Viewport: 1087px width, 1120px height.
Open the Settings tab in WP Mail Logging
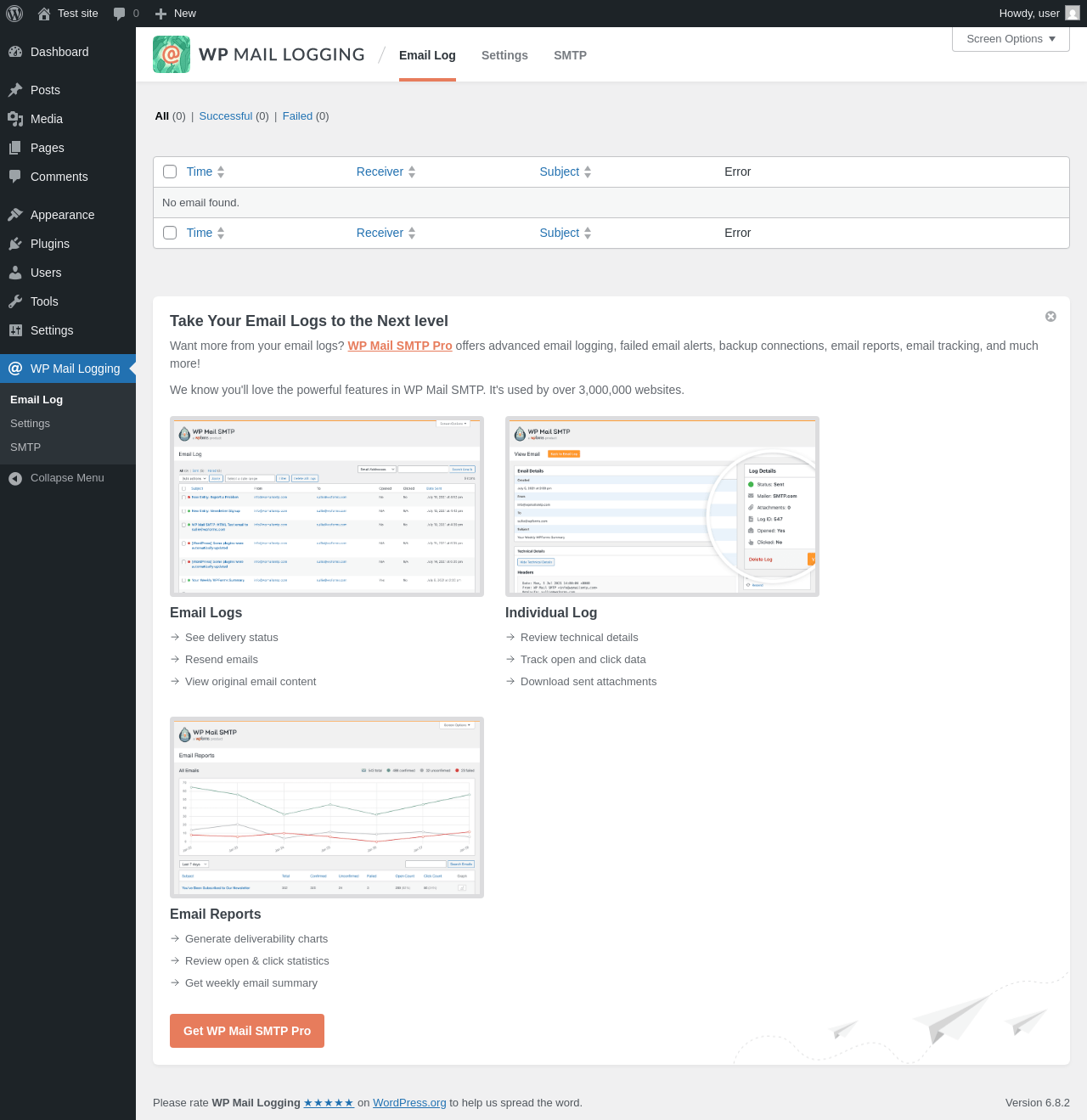(x=504, y=55)
